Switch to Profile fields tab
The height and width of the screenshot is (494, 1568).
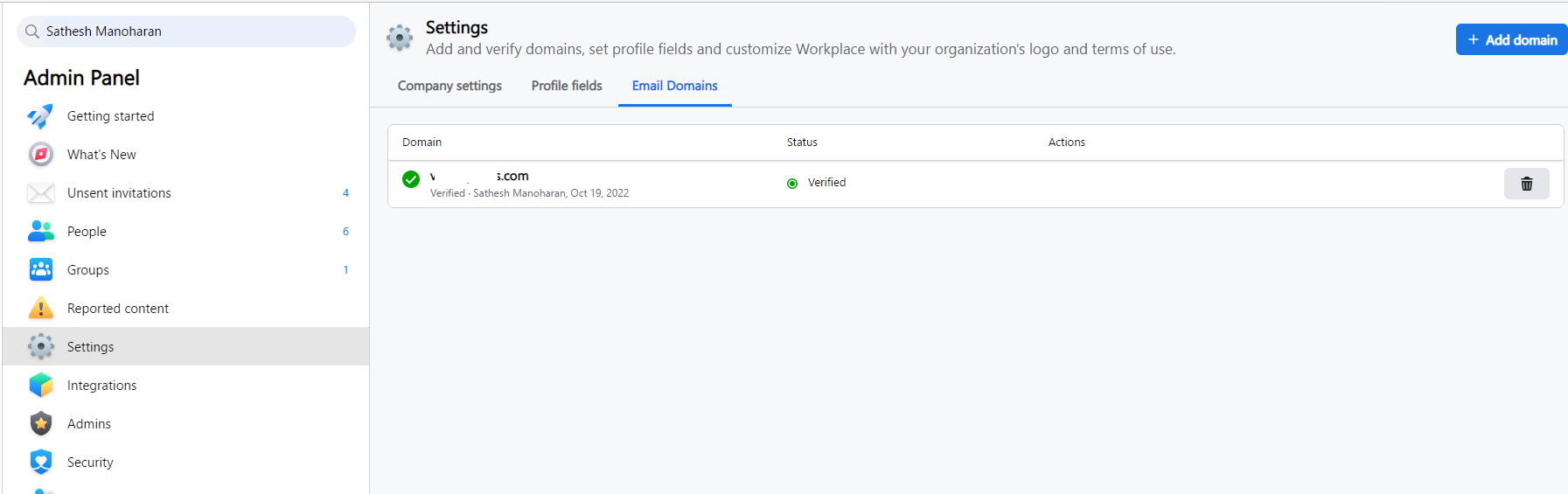coord(567,86)
